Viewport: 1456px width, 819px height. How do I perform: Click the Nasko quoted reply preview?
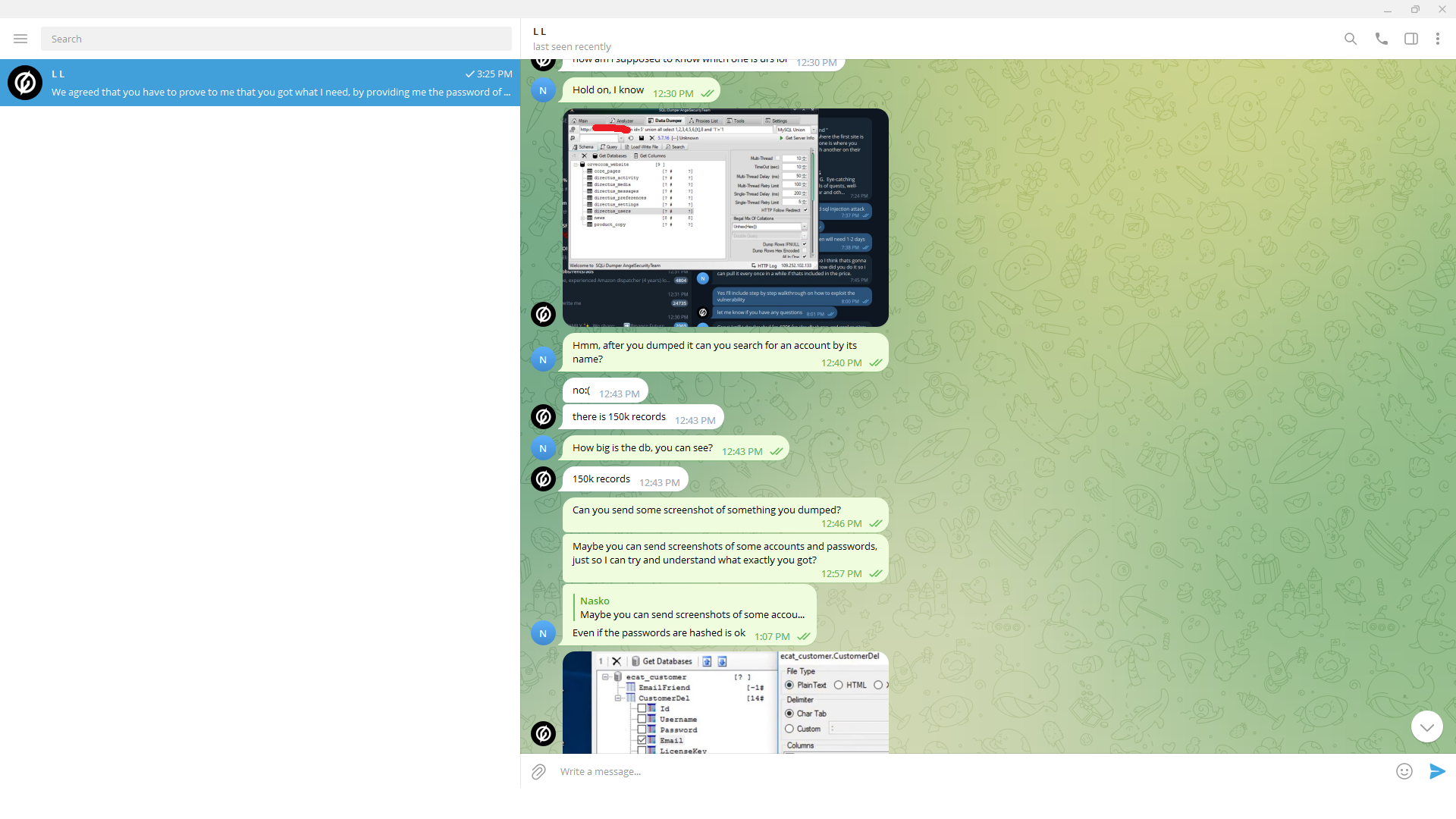(x=690, y=607)
